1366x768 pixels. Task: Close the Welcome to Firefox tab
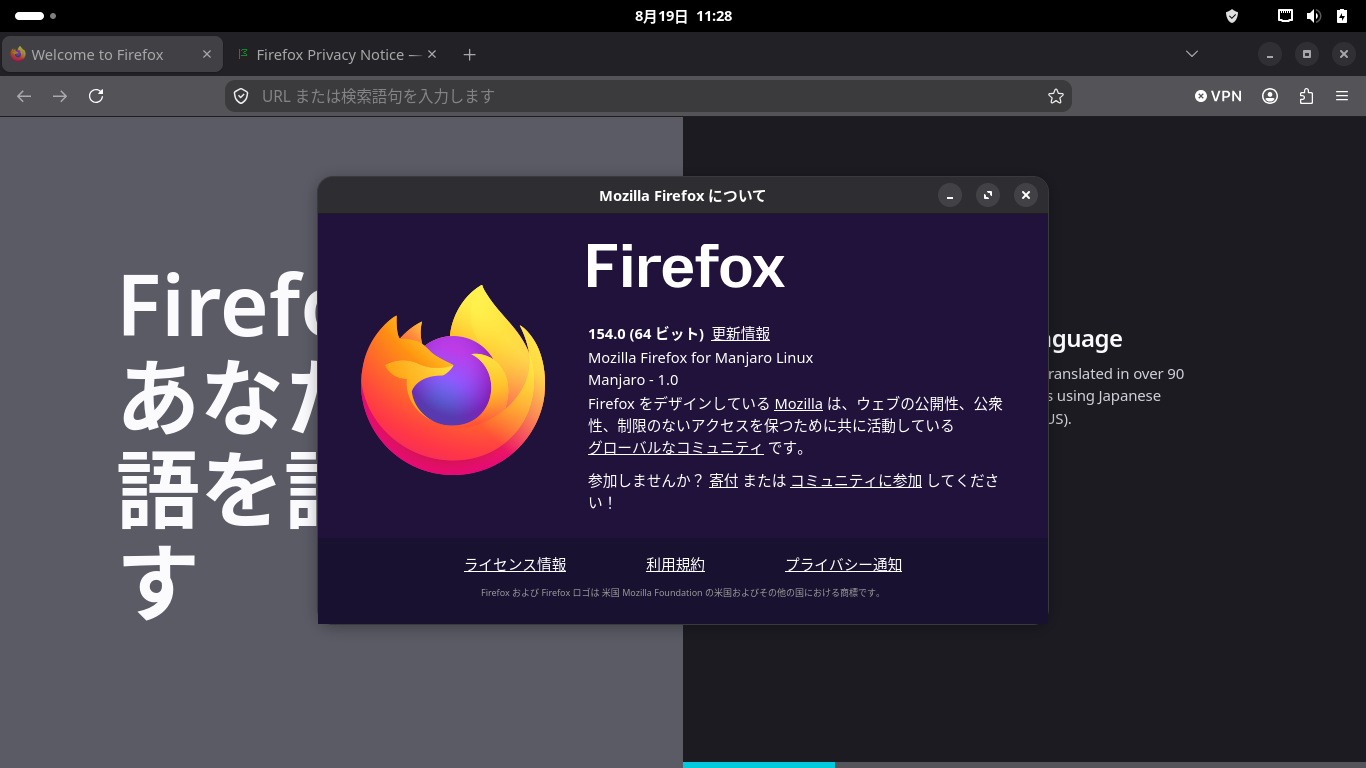(x=207, y=54)
